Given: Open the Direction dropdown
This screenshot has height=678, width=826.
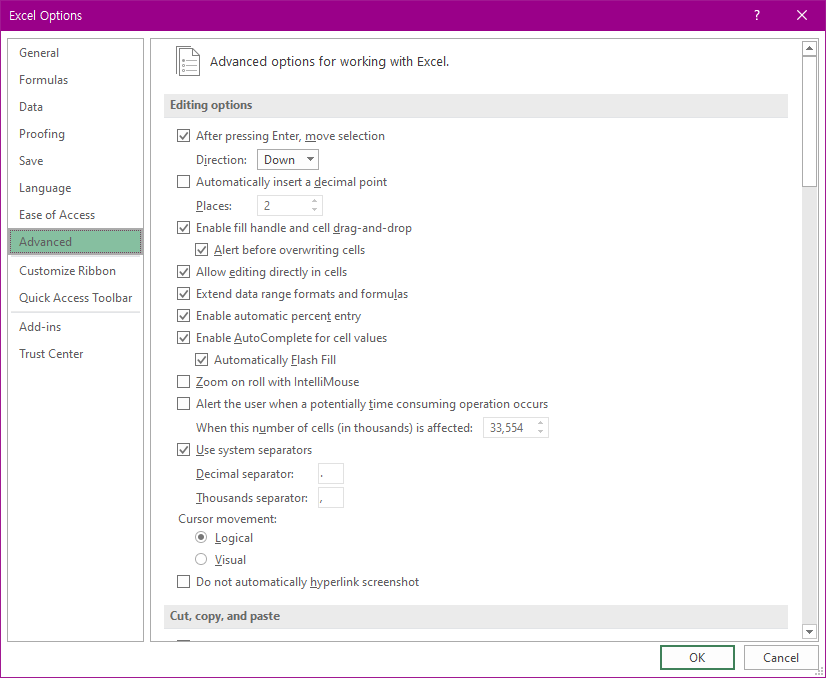Looking at the screenshot, I should (x=288, y=160).
